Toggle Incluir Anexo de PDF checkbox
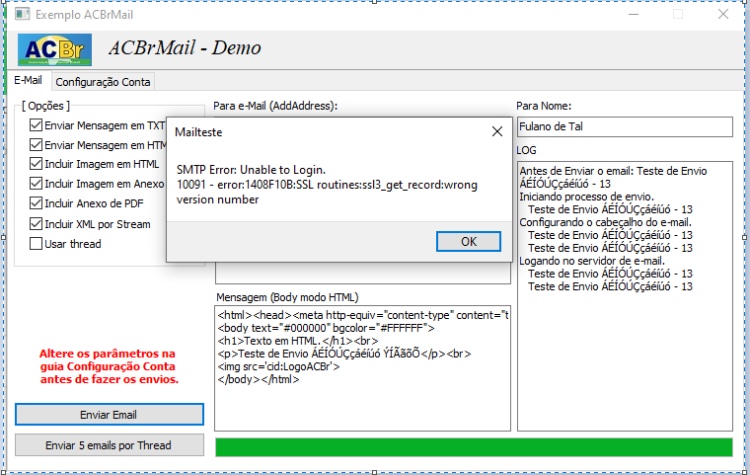750x475 pixels. pos(36,203)
